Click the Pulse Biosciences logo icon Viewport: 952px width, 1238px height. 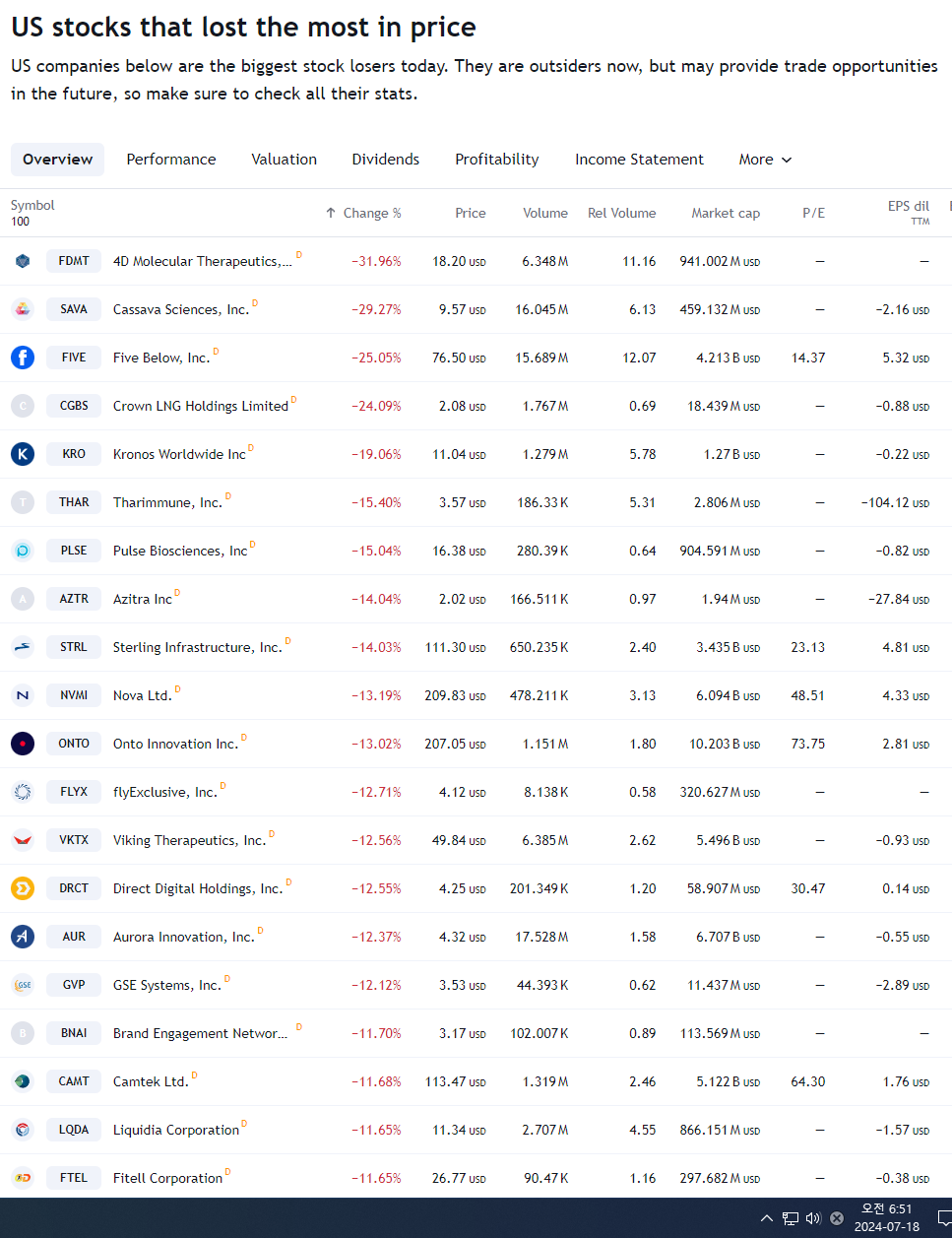point(23,551)
